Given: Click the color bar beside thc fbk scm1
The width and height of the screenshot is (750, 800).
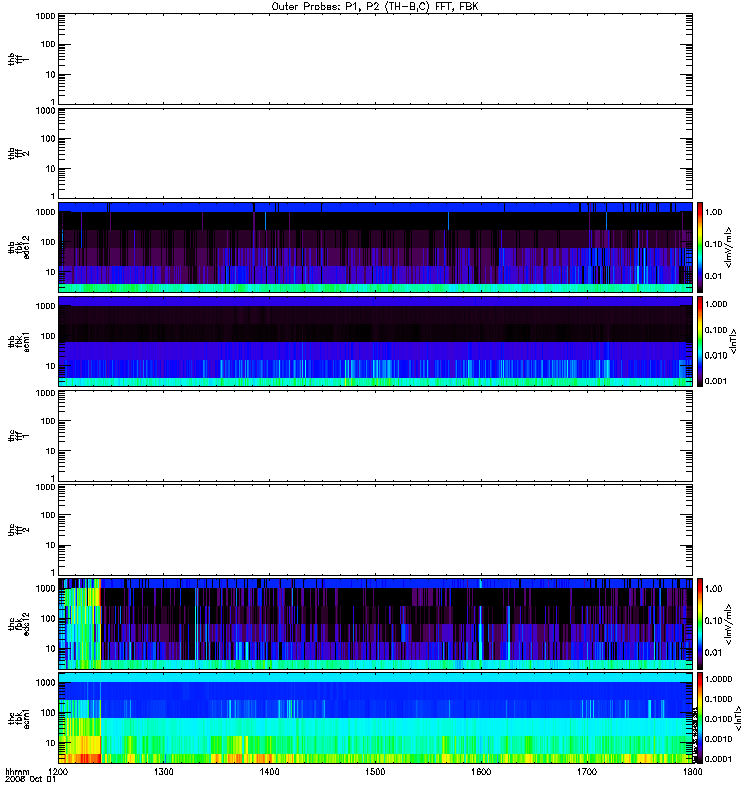Looking at the screenshot, I should point(700,718).
